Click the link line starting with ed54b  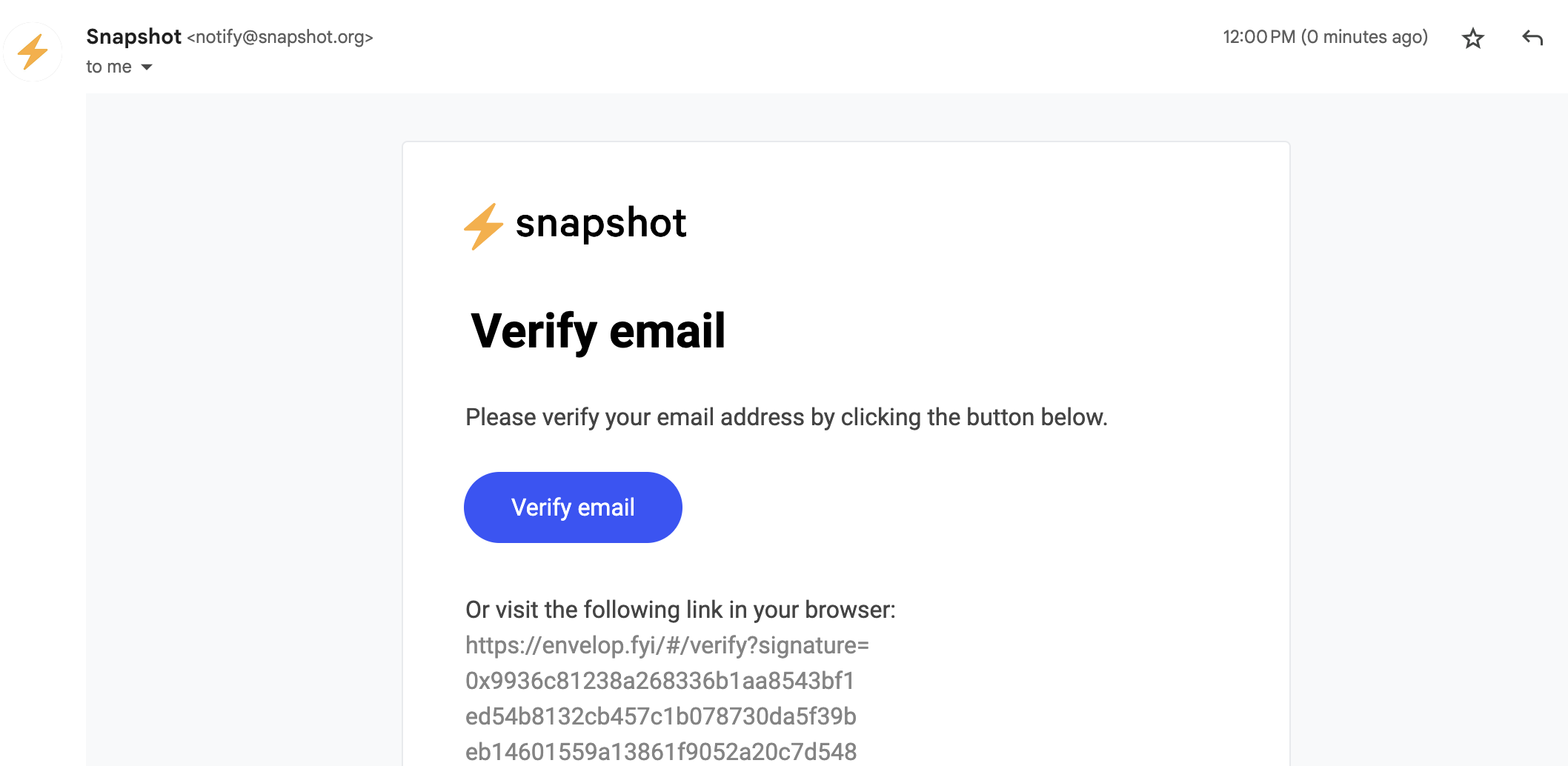coord(660,716)
